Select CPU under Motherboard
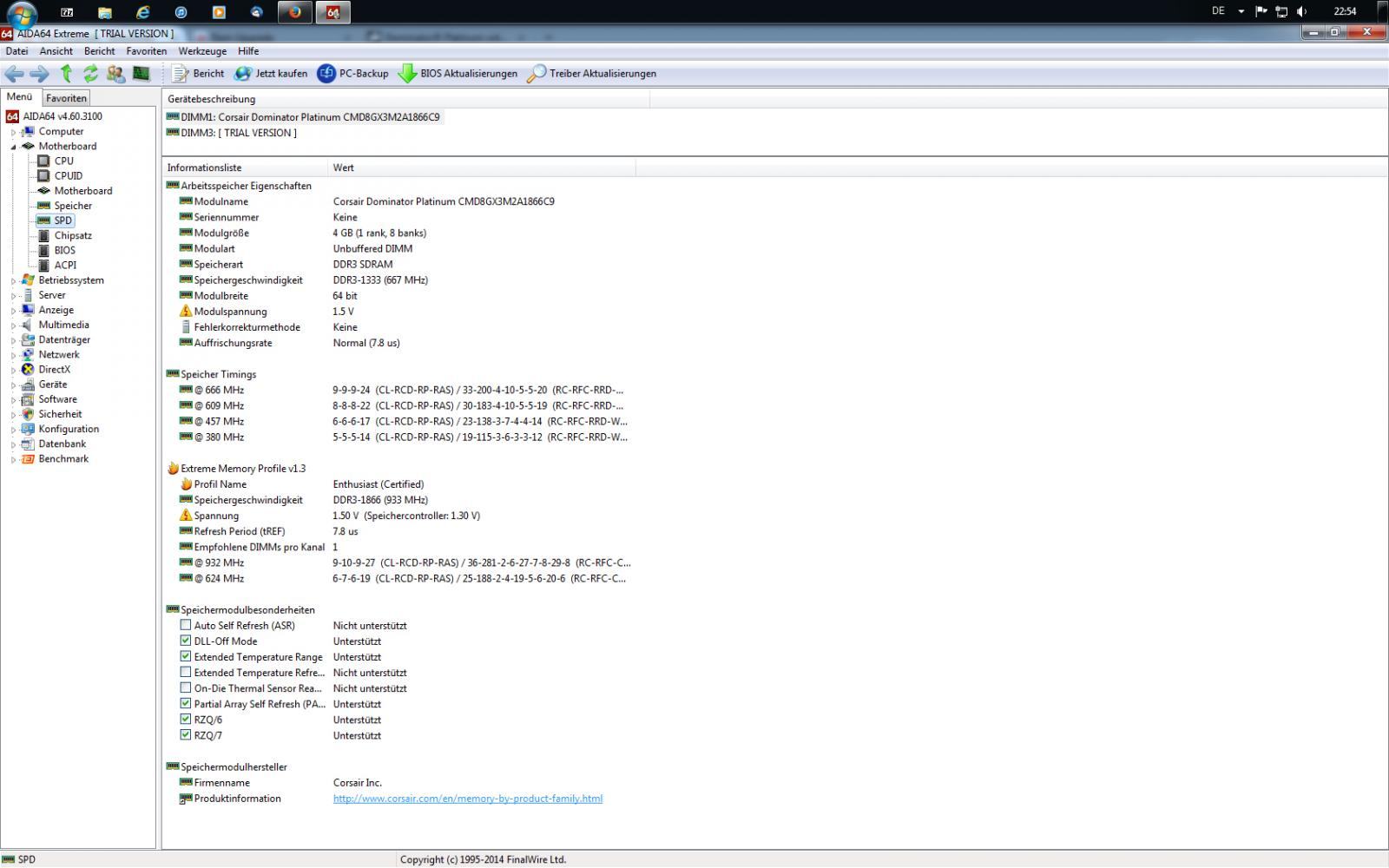This screenshot has width=1389, height=868. [63, 161]
